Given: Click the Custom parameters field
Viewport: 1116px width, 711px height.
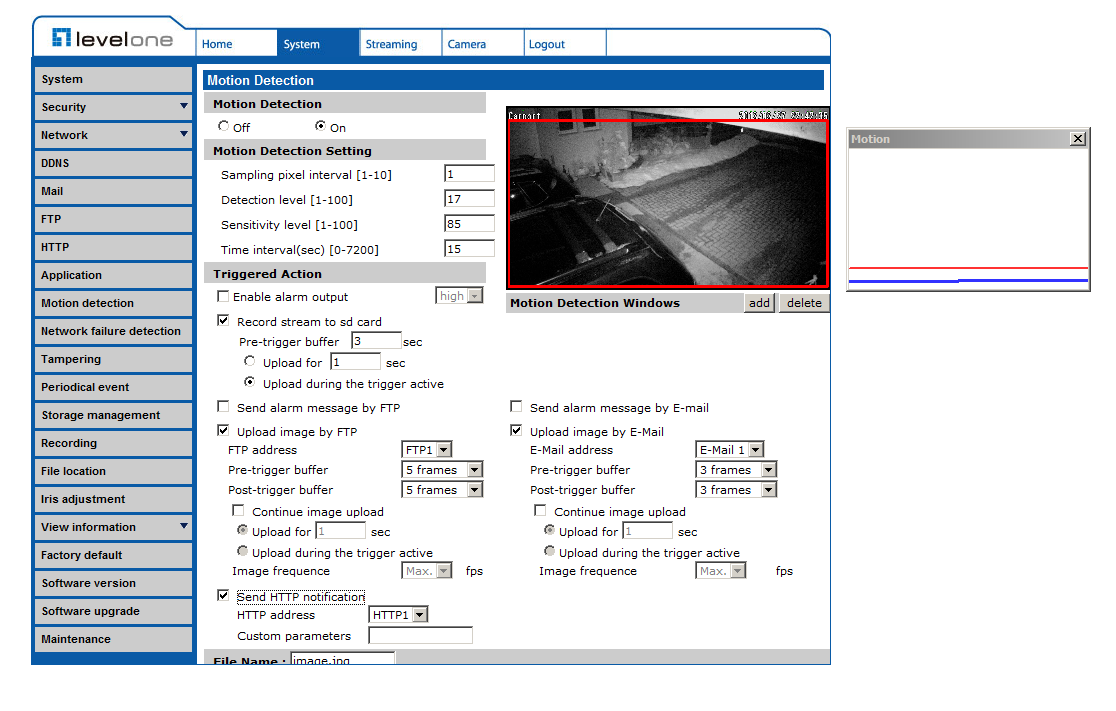Looking at the screenshot, I should coord(421,636).
